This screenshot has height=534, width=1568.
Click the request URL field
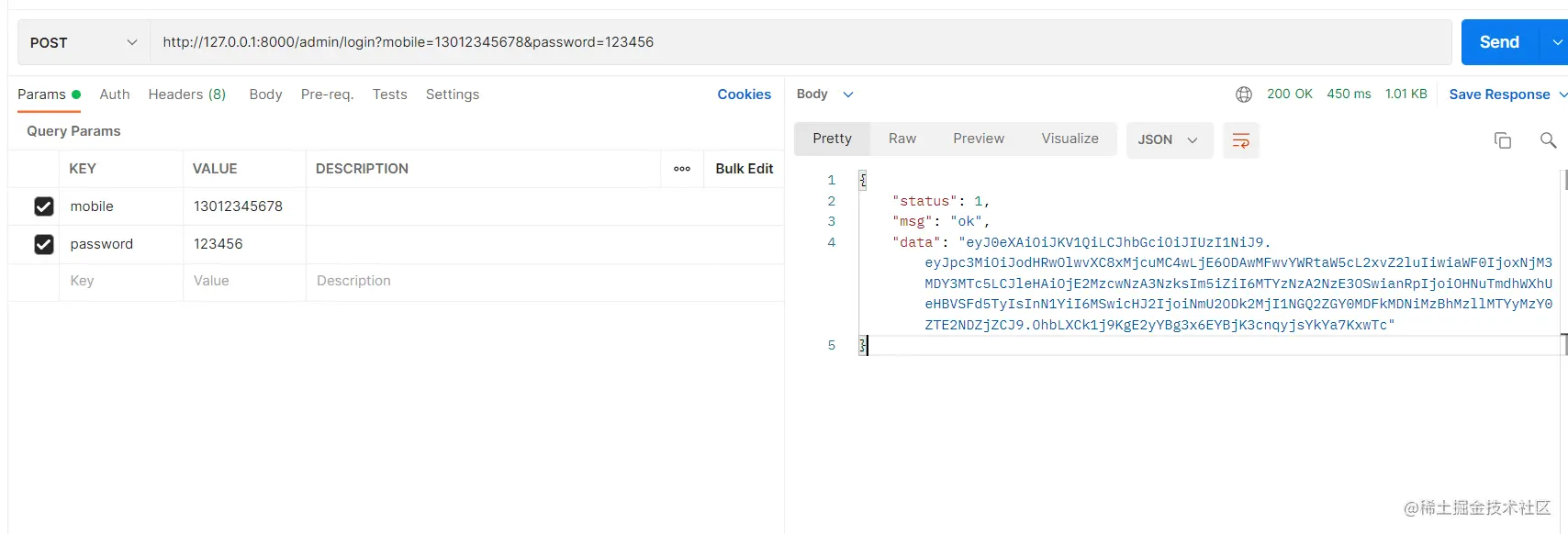point(801,42)
